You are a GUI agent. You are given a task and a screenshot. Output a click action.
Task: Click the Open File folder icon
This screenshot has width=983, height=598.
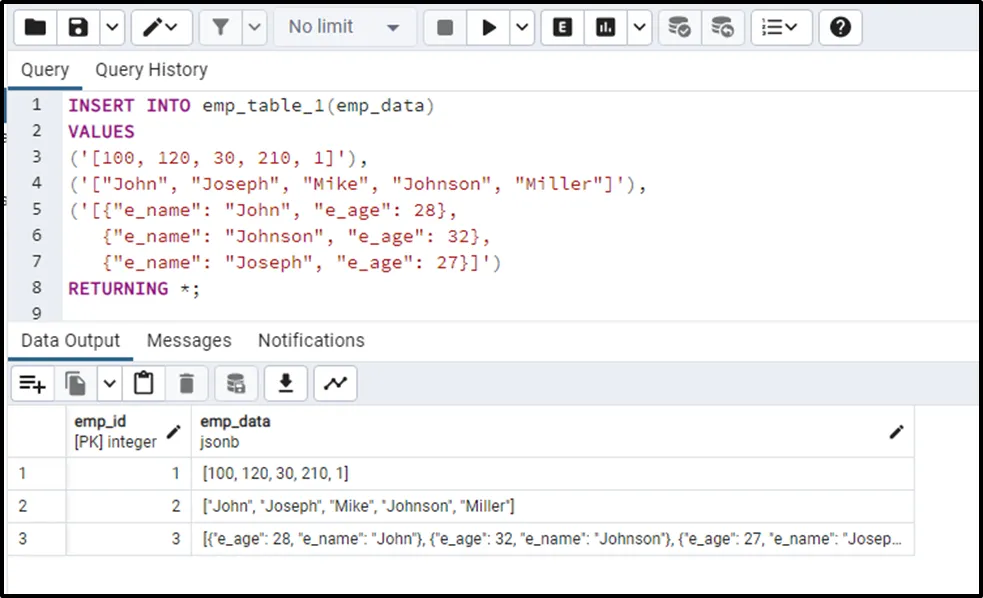pos(36,28)
